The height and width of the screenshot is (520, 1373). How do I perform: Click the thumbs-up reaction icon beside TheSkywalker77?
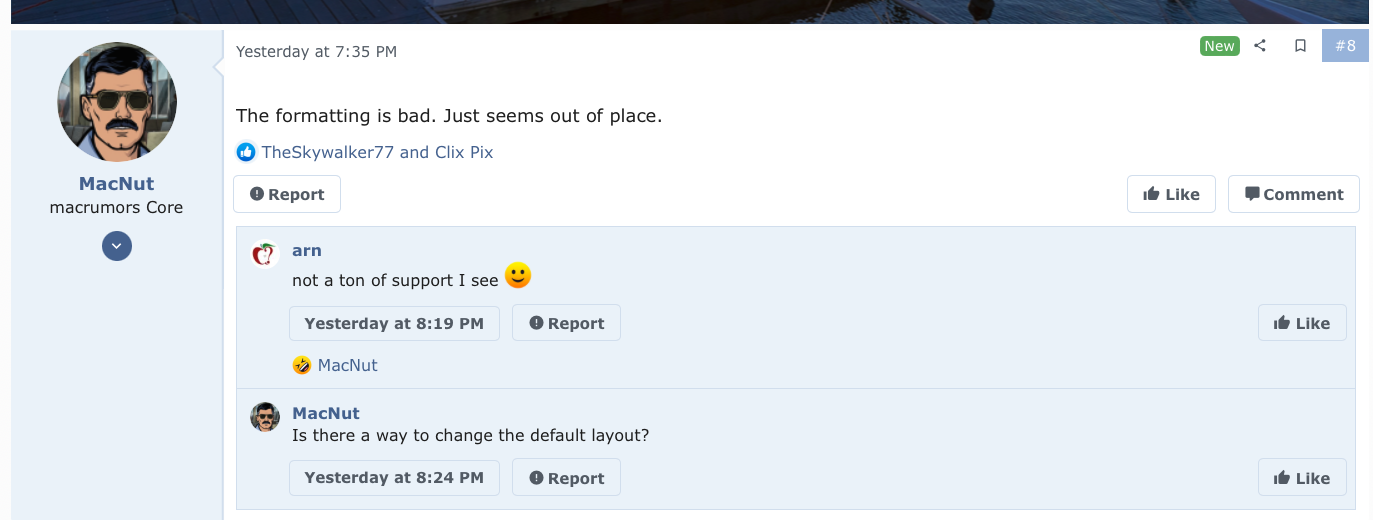coord(246,152)
